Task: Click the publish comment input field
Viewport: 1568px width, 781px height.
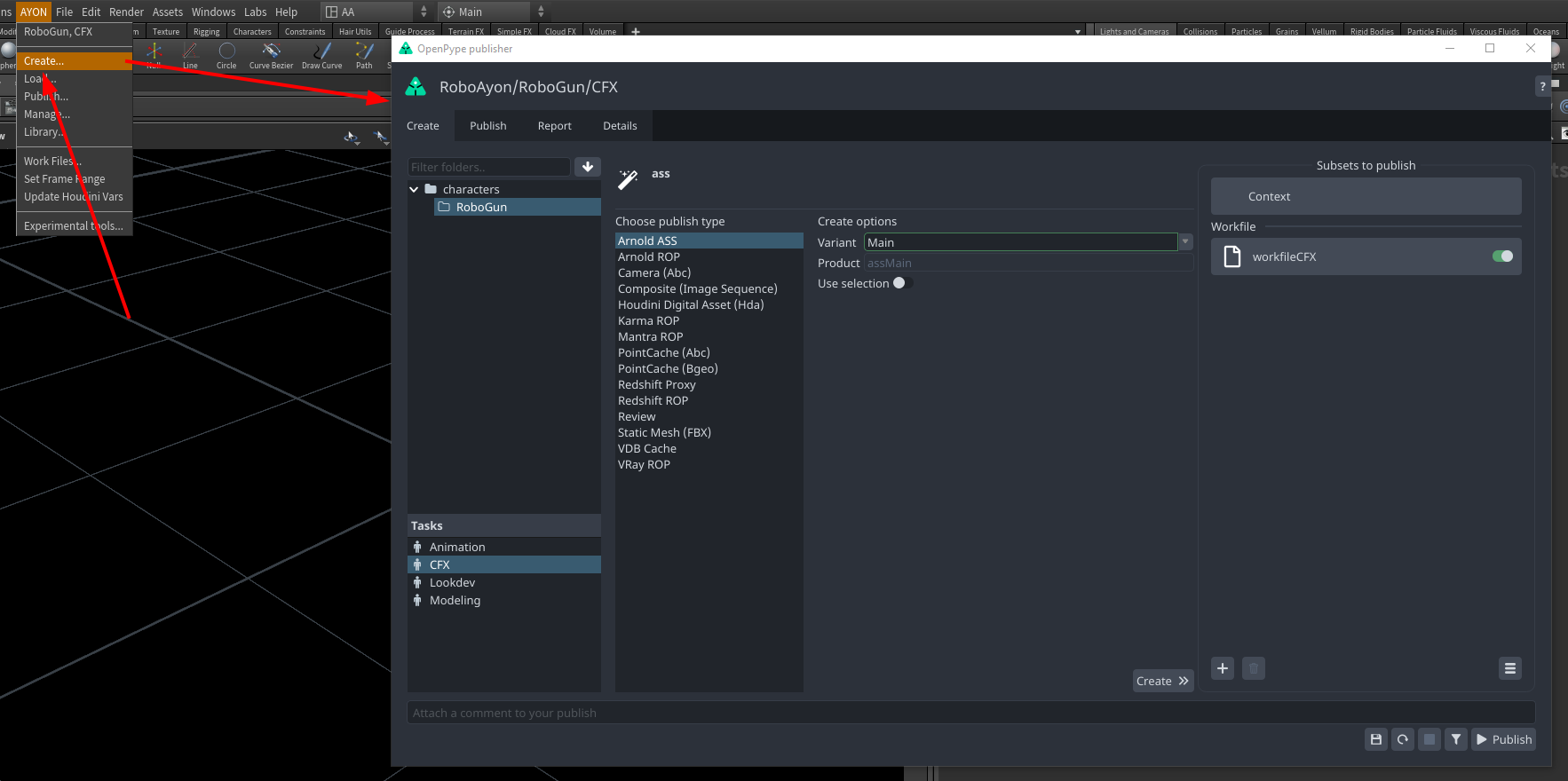Action: (x=971, y=713)
